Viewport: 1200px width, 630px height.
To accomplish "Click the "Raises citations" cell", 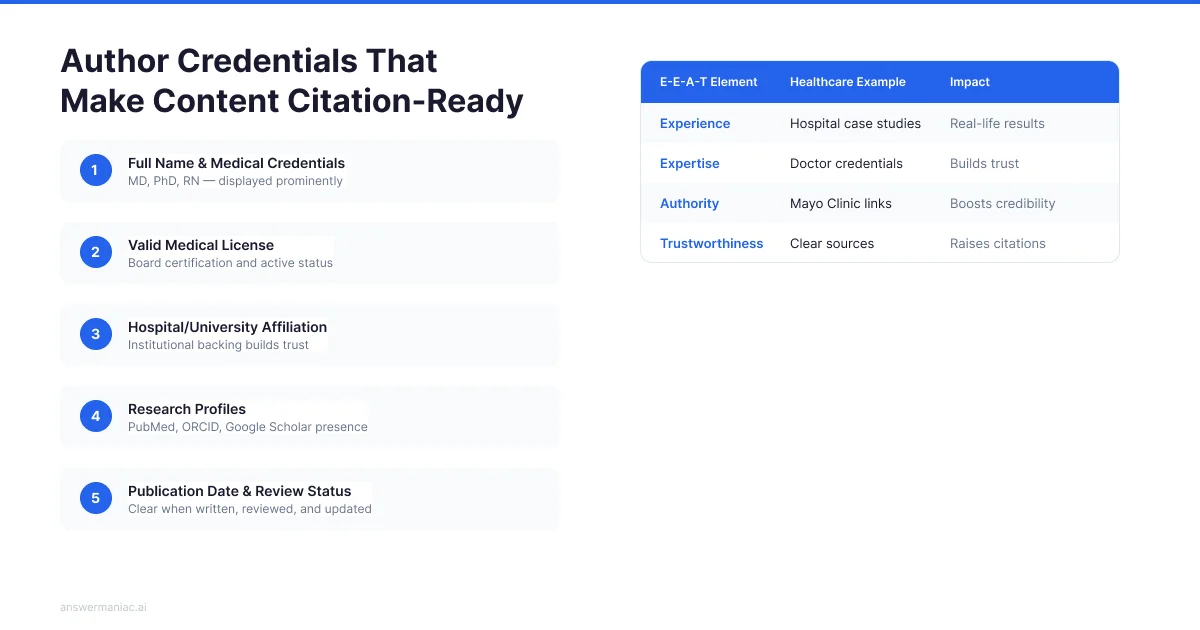I will pyautogui.click(x=998, y=244).
